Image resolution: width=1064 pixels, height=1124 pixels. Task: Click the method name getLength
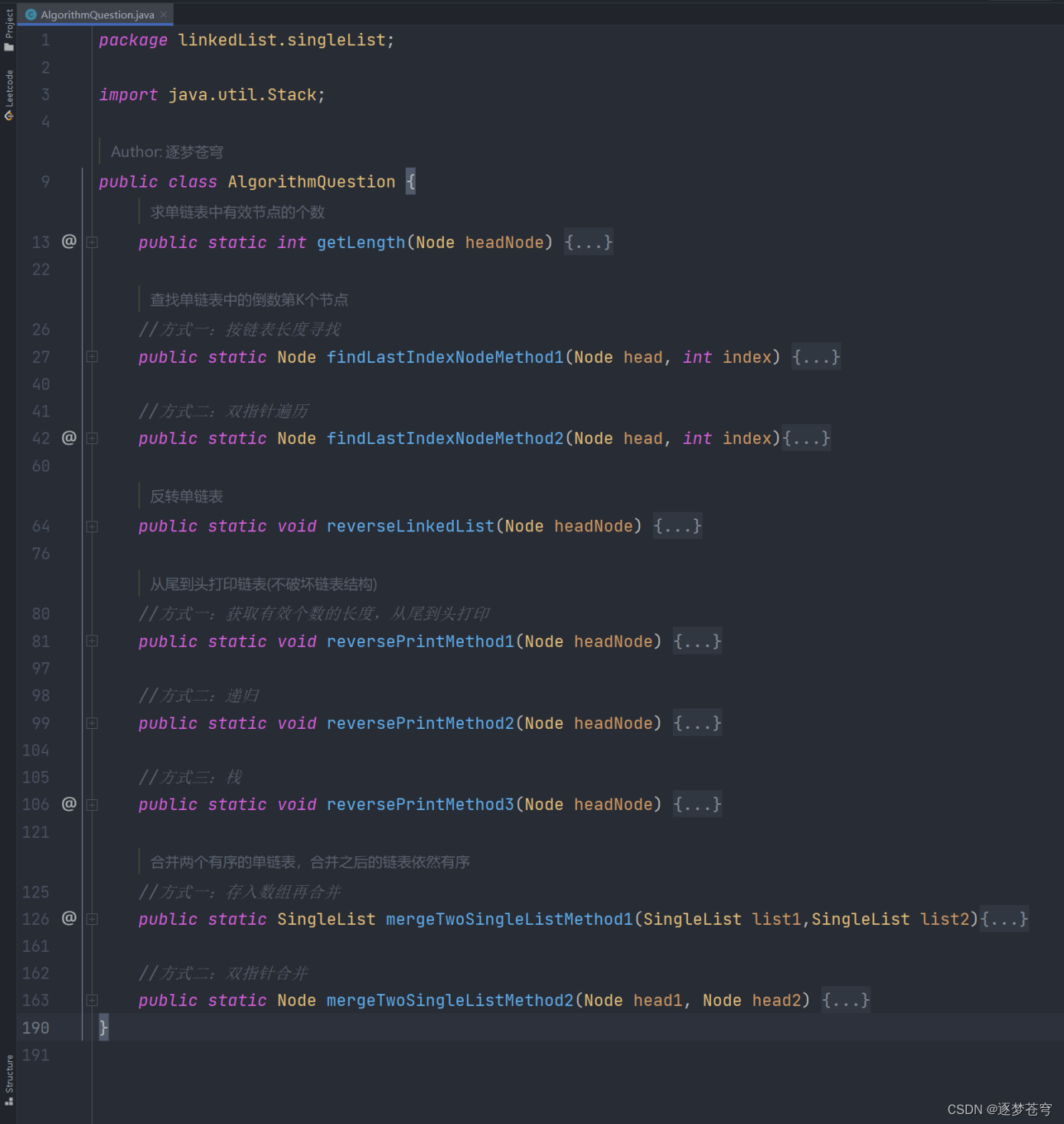pos(361,243)
